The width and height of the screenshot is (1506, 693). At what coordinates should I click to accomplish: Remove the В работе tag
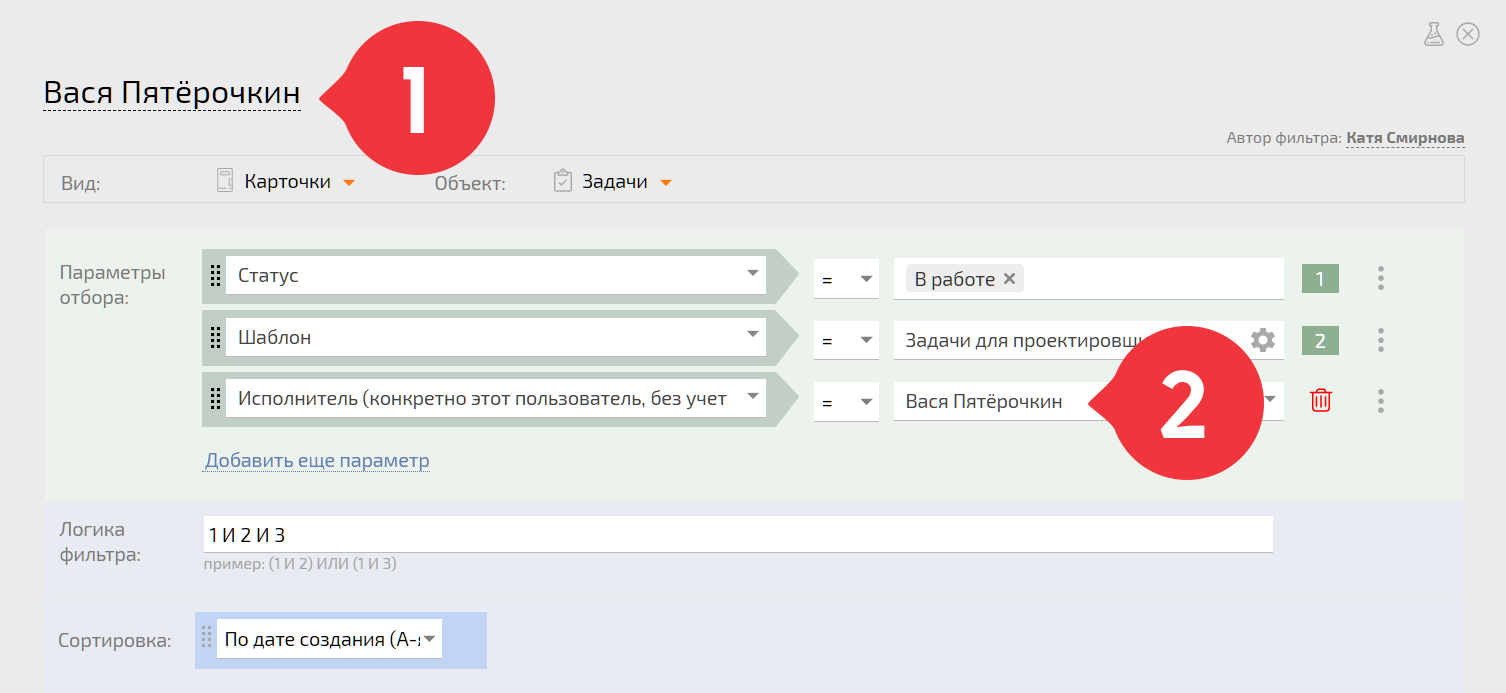pyautogui.click(x=1009, y=279)
